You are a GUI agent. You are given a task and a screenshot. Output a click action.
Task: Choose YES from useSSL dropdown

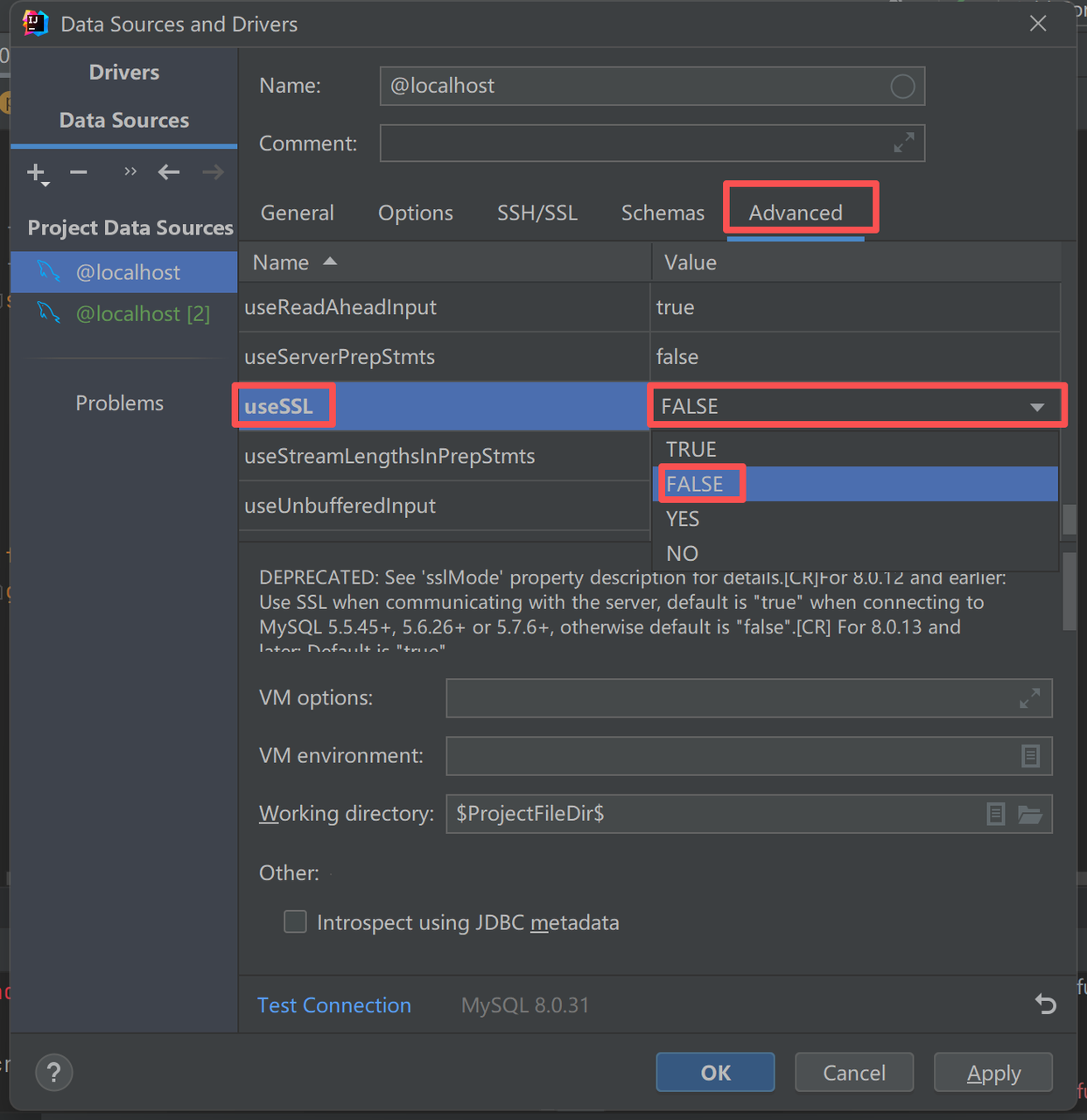tap(855, 519)
